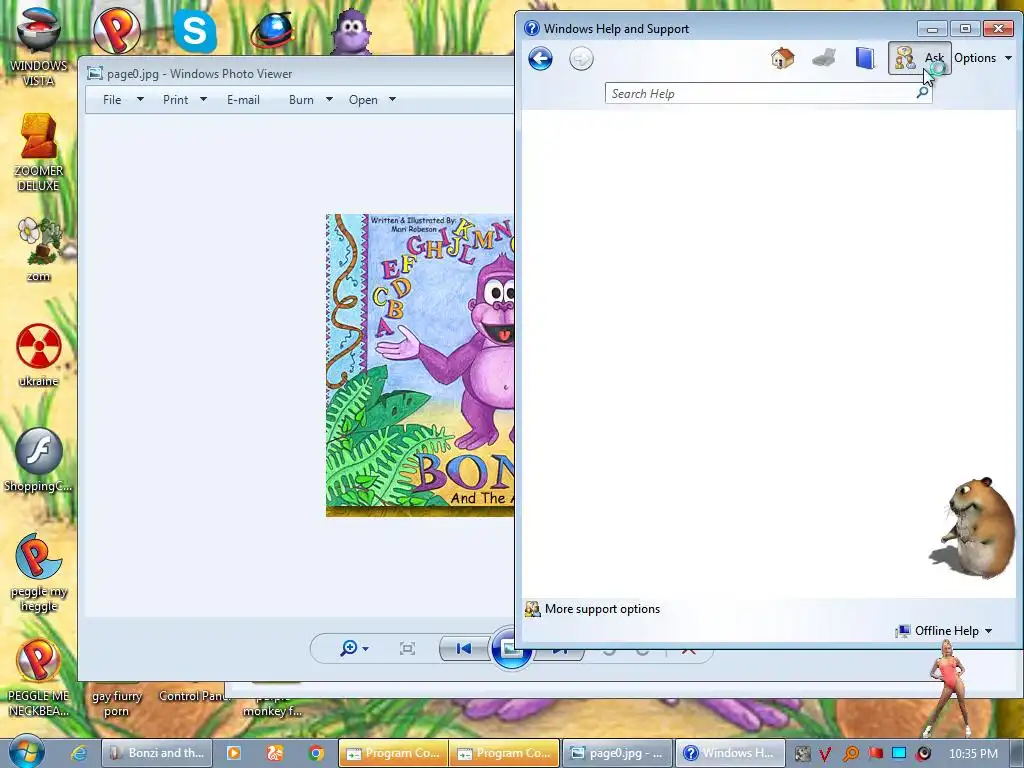Click the hamster desktop character
This screenshot has width=1024, height=768.
(x=974, y=528)
